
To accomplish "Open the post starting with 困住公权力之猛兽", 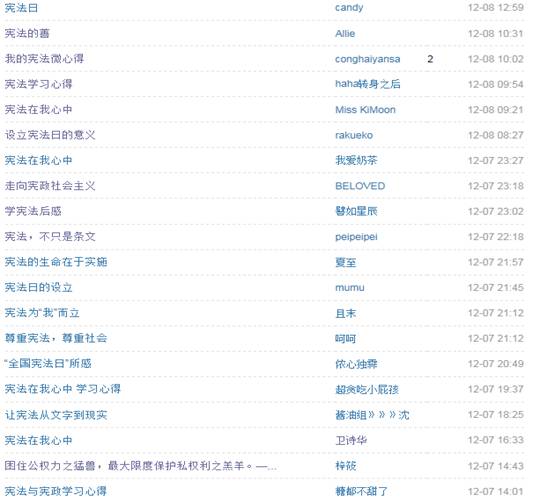I will [141, 466].
